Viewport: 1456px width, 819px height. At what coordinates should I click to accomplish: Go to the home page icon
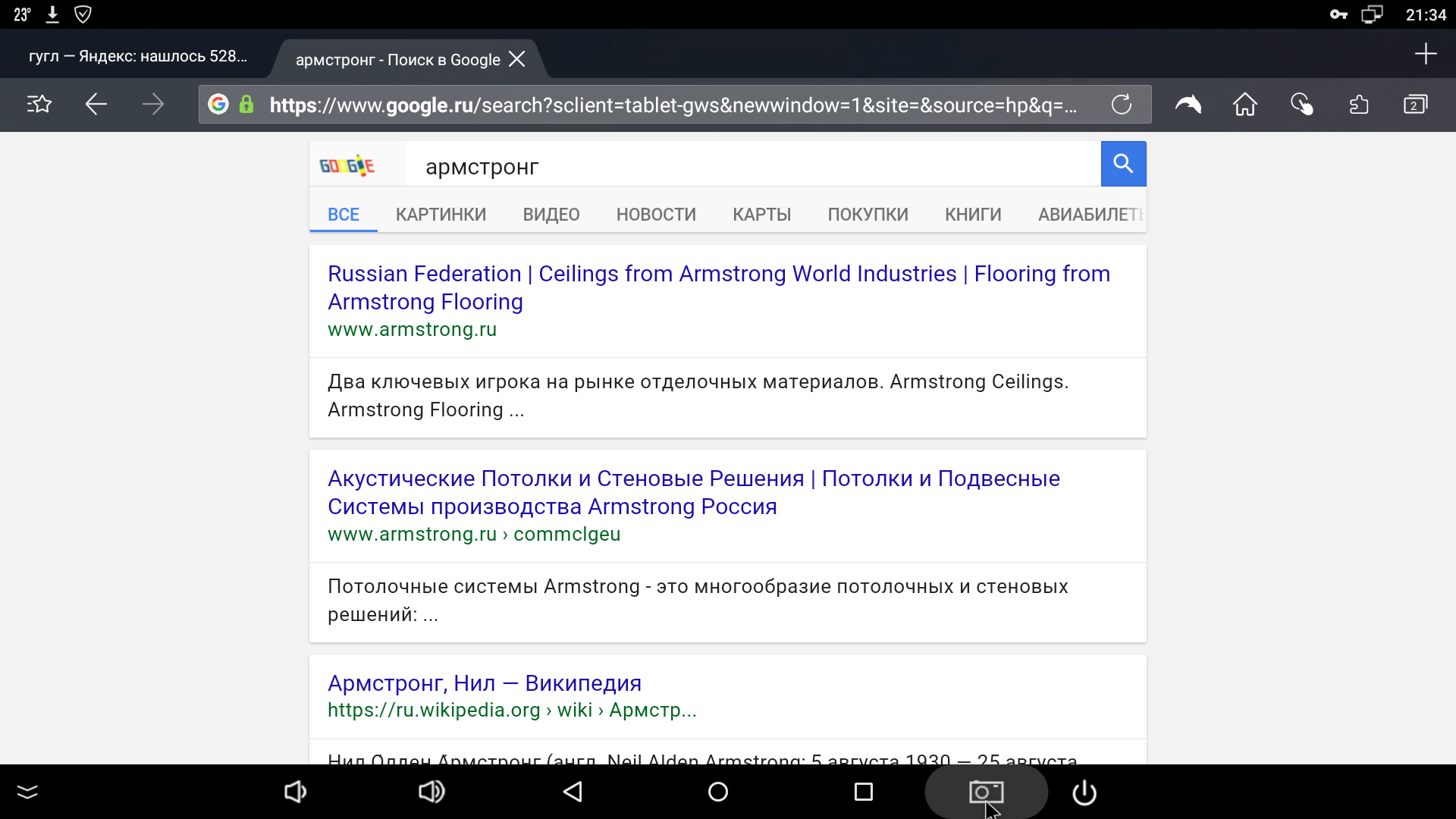click(1245, 104)
